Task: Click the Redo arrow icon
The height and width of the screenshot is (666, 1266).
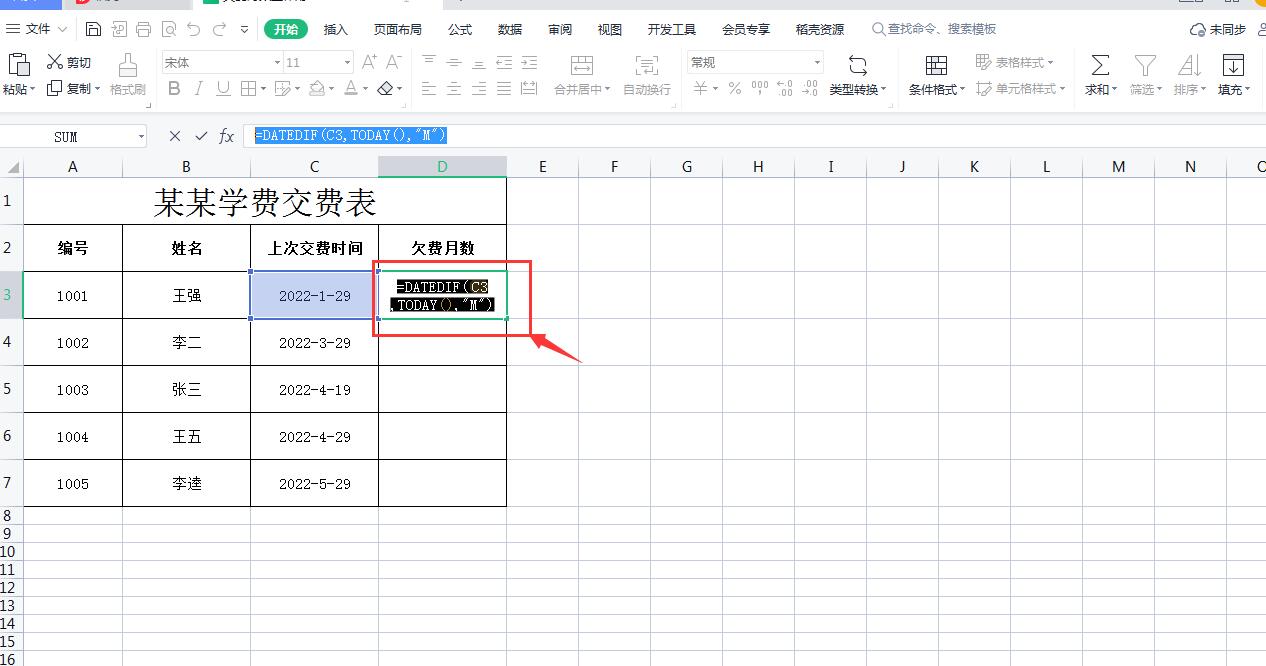Action: click(x=219, y=30)
